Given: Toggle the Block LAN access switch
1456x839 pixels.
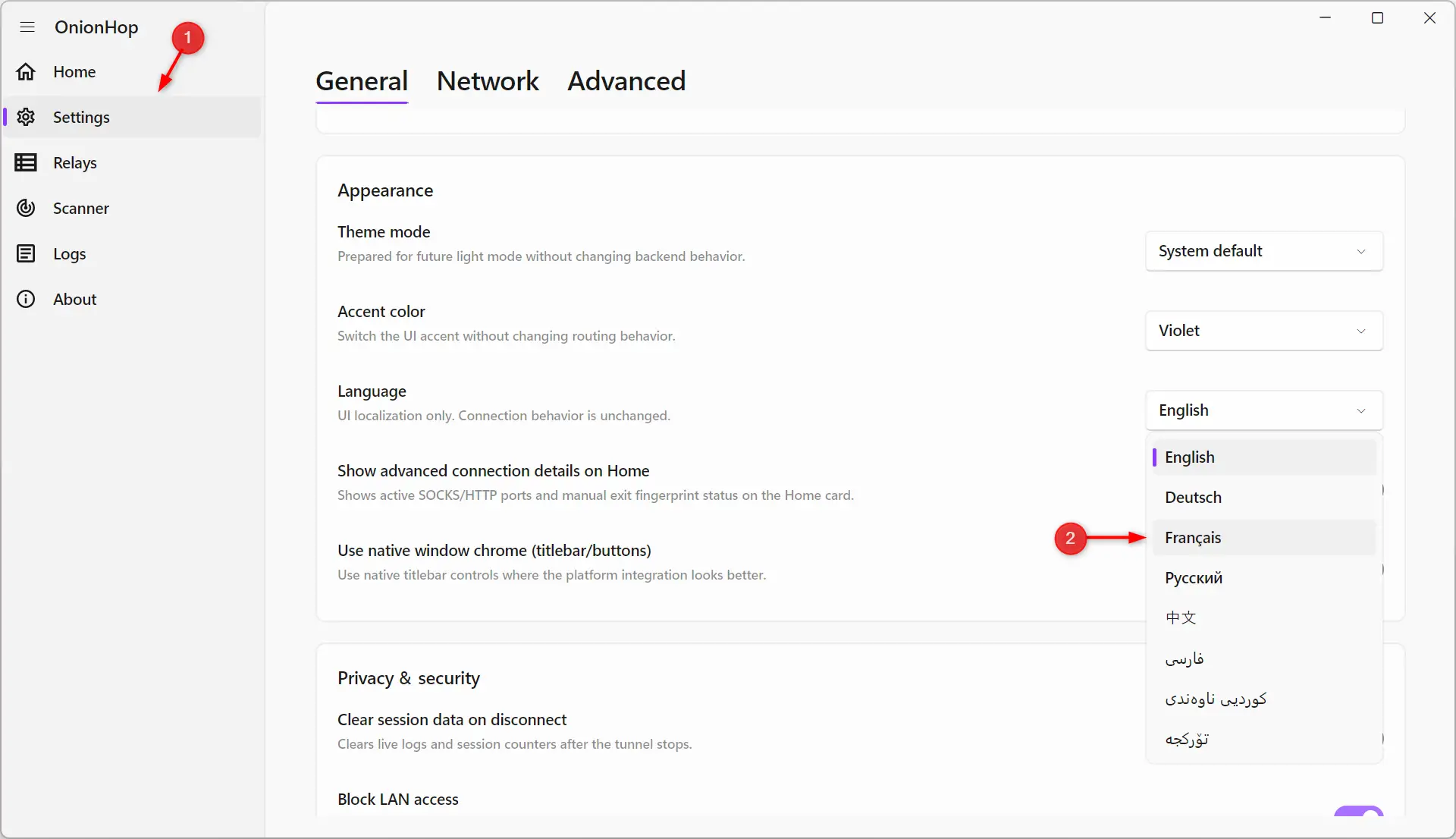Looking at the screenshot, I should 1359,812.
